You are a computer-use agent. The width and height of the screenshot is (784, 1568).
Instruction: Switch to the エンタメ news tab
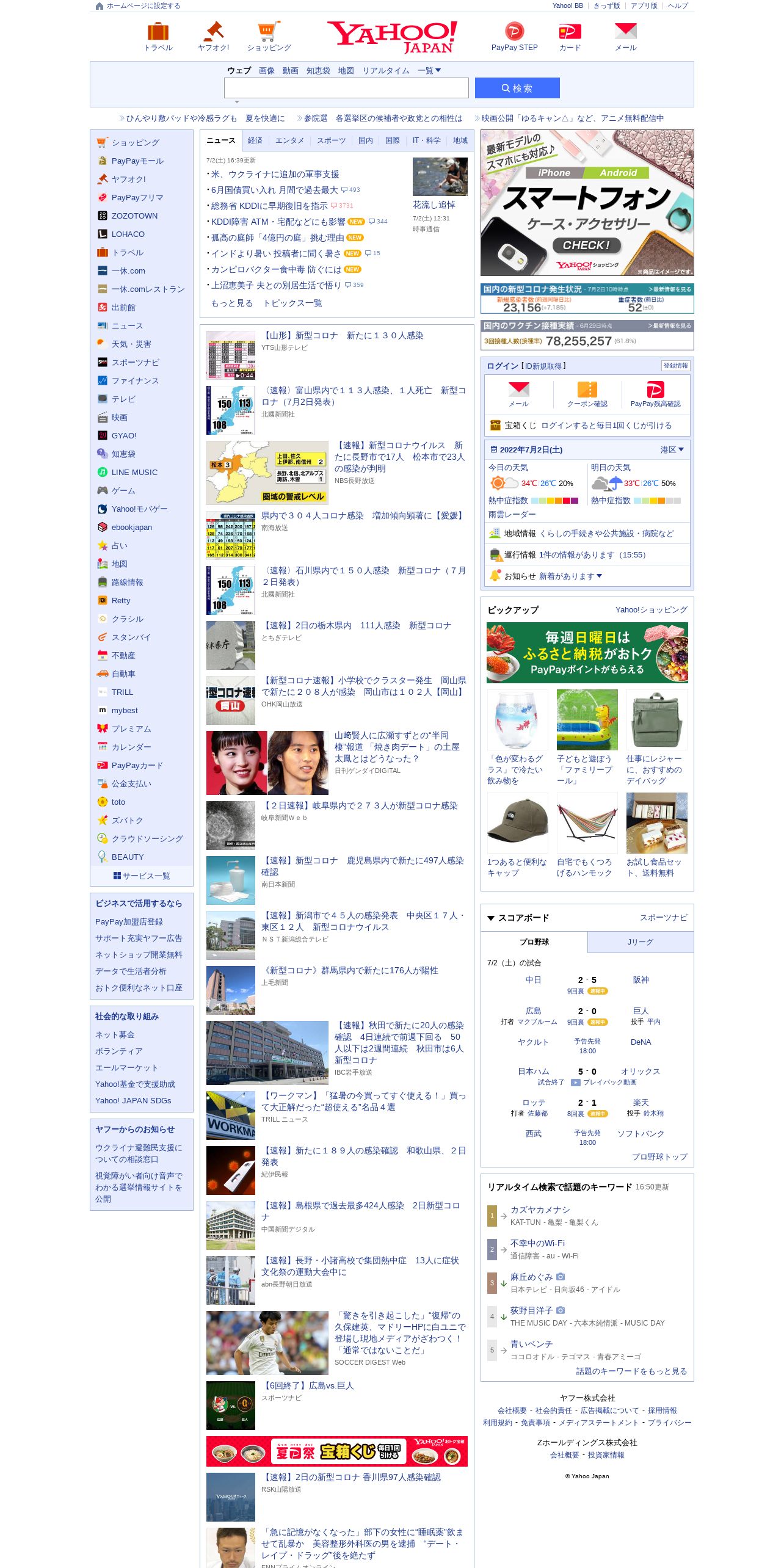(289, 140)
